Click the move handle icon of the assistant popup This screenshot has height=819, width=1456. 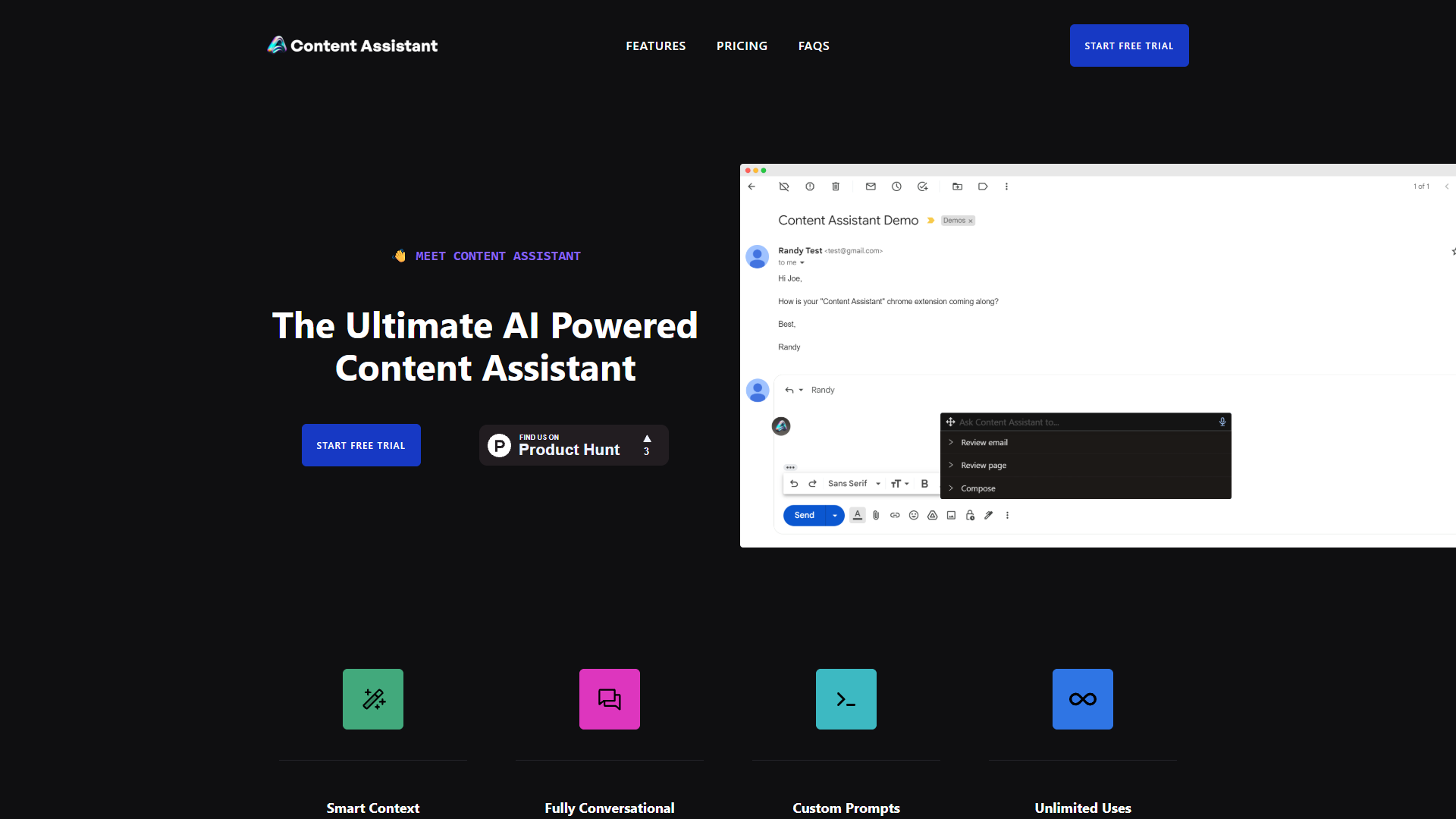coord(950,422)
